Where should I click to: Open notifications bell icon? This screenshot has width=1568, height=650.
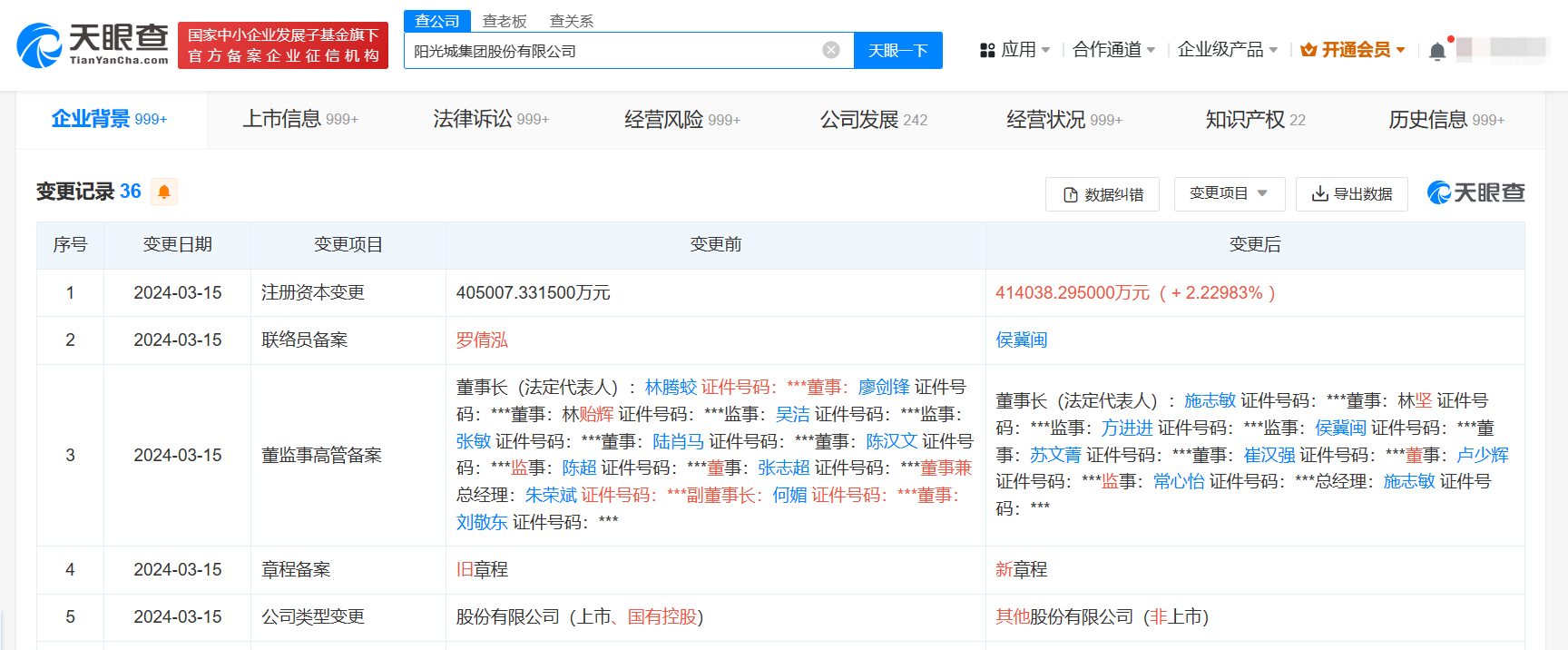(x=1436, y=51)
